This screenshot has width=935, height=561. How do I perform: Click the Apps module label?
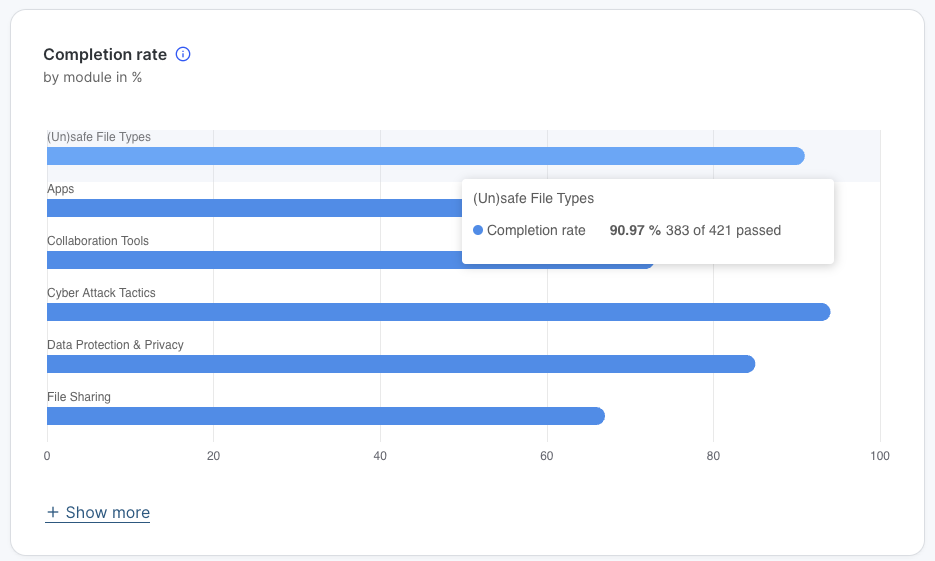tap(61, 189)
